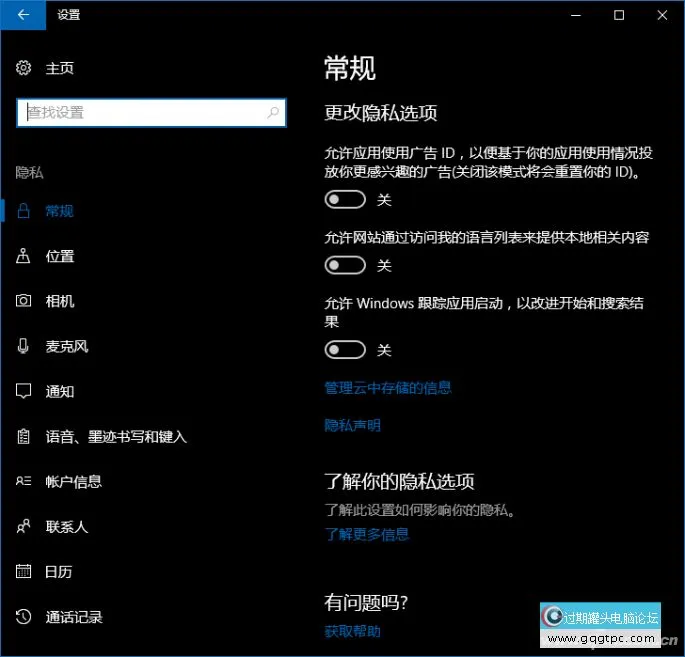Minimize the Settings window
Screen dimensions: 685x657
tap(576, 15)
